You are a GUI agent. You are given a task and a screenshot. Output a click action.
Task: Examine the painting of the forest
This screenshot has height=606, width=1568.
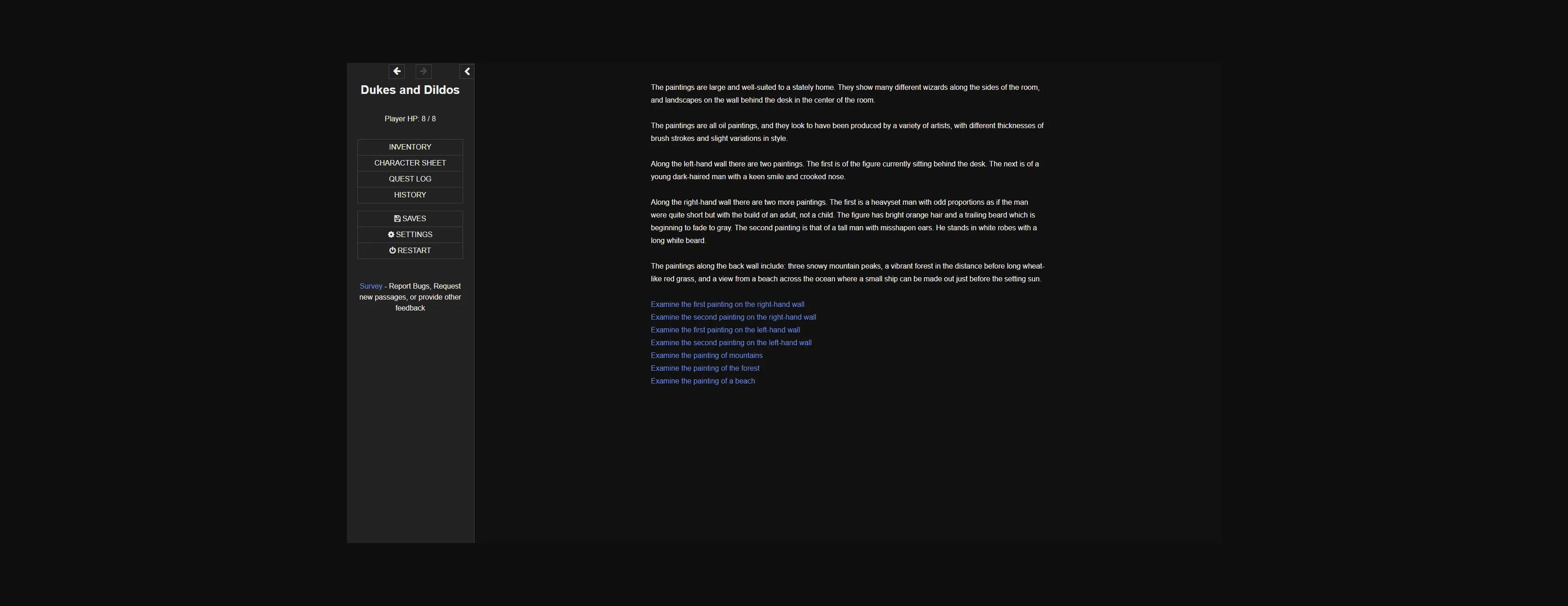(x=705, y=368)
